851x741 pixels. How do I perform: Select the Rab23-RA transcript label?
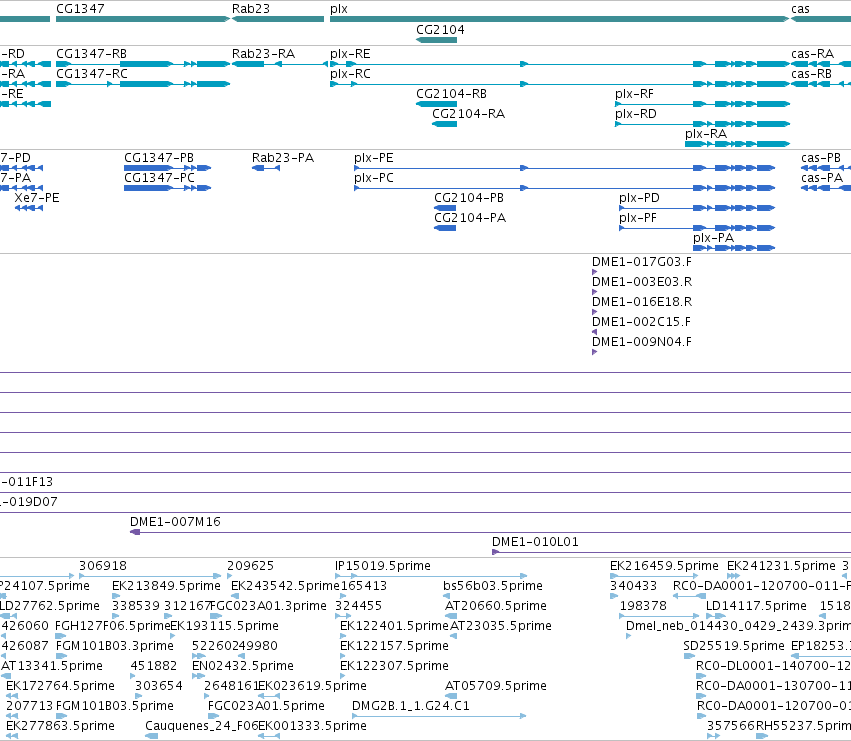click(x=263, y=54)
